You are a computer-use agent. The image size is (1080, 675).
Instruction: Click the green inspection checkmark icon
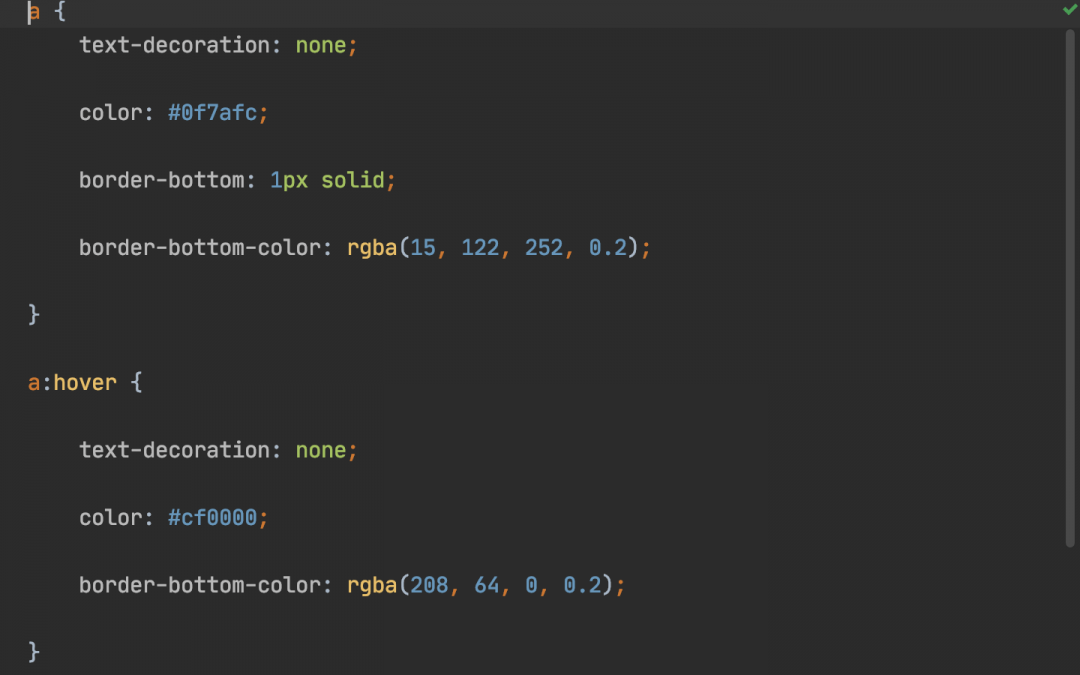(x=1069, y=10)
